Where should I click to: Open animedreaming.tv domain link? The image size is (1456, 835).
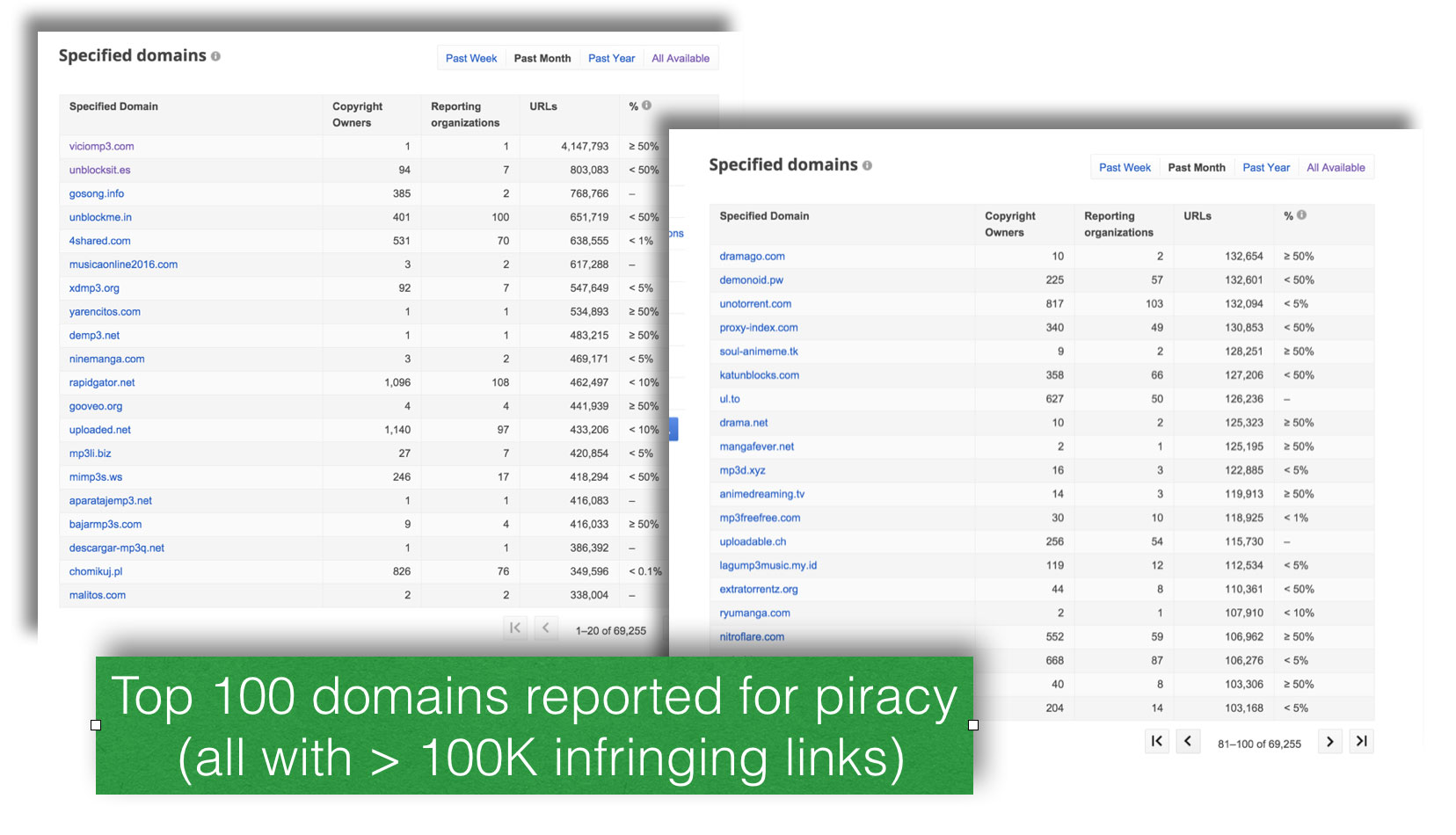(x=762, y=494)
